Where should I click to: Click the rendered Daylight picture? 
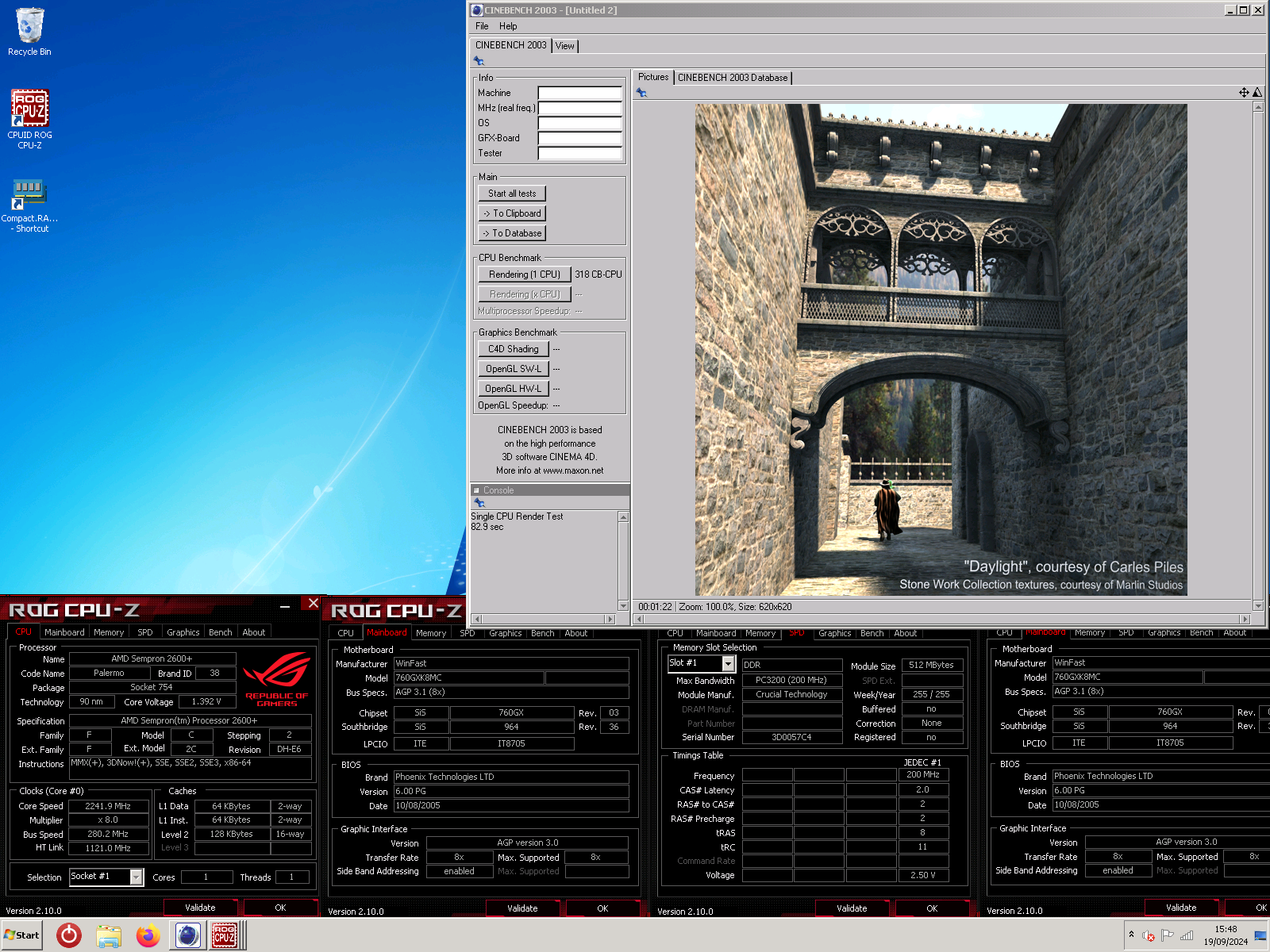[x=941, y=350]
